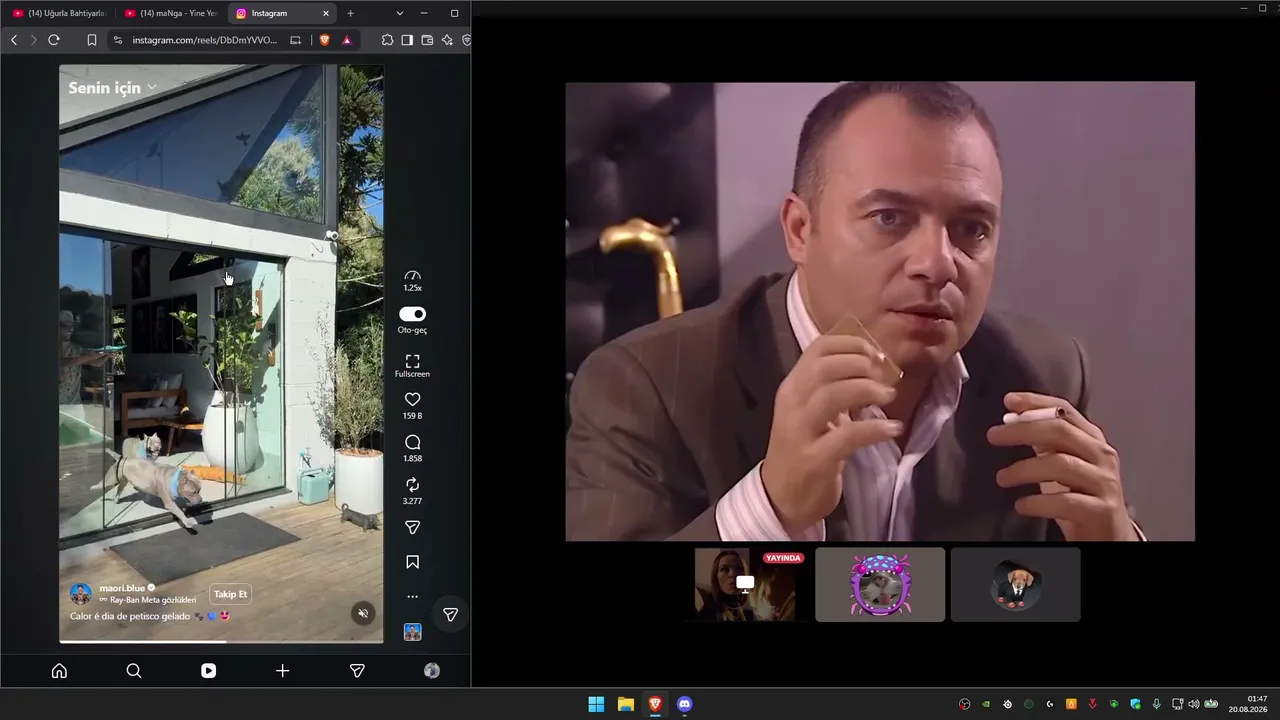Switch to the Uğurla Bahtiyarla YouTube tab

point(58,13)
